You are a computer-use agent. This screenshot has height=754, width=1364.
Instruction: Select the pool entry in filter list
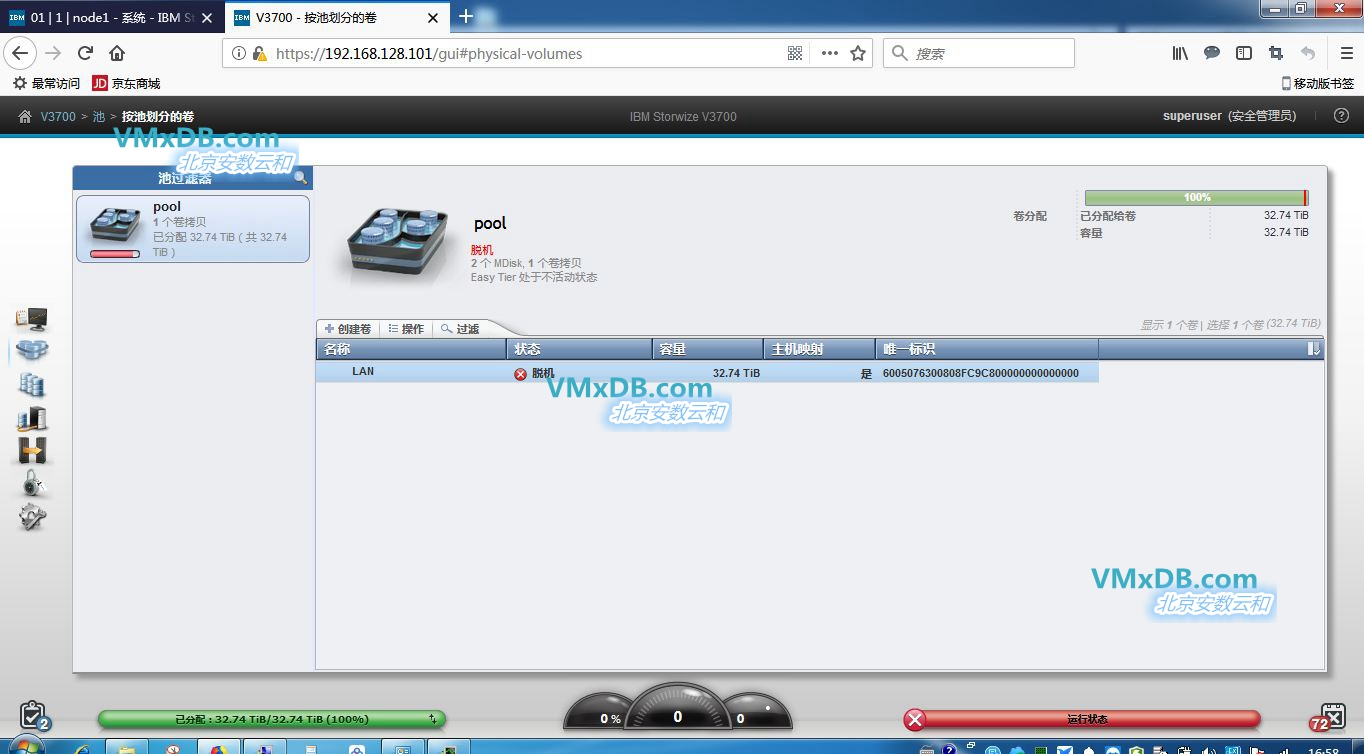pyautogui.click(x=193, y=229)
